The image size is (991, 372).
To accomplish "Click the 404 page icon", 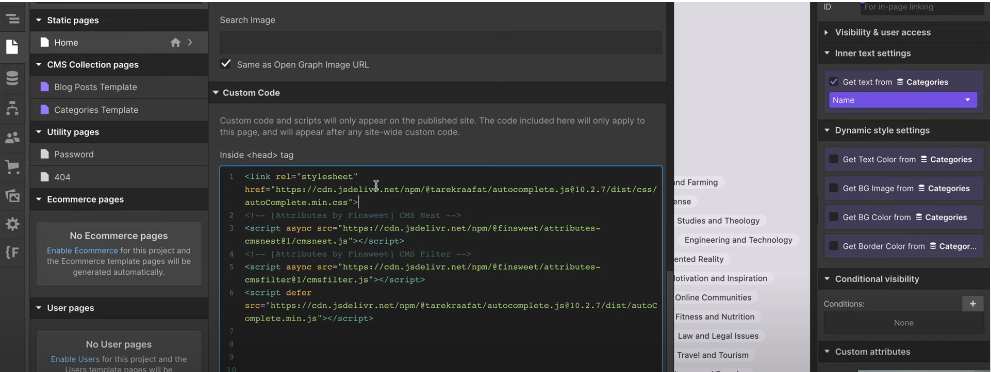I will 44,177.
